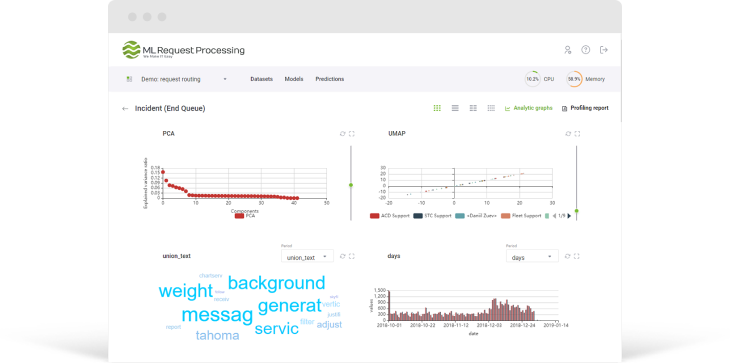Open the Profiling report
Image resolution: width=730 pixels, height=363 pixels.
tap(585, 108)
